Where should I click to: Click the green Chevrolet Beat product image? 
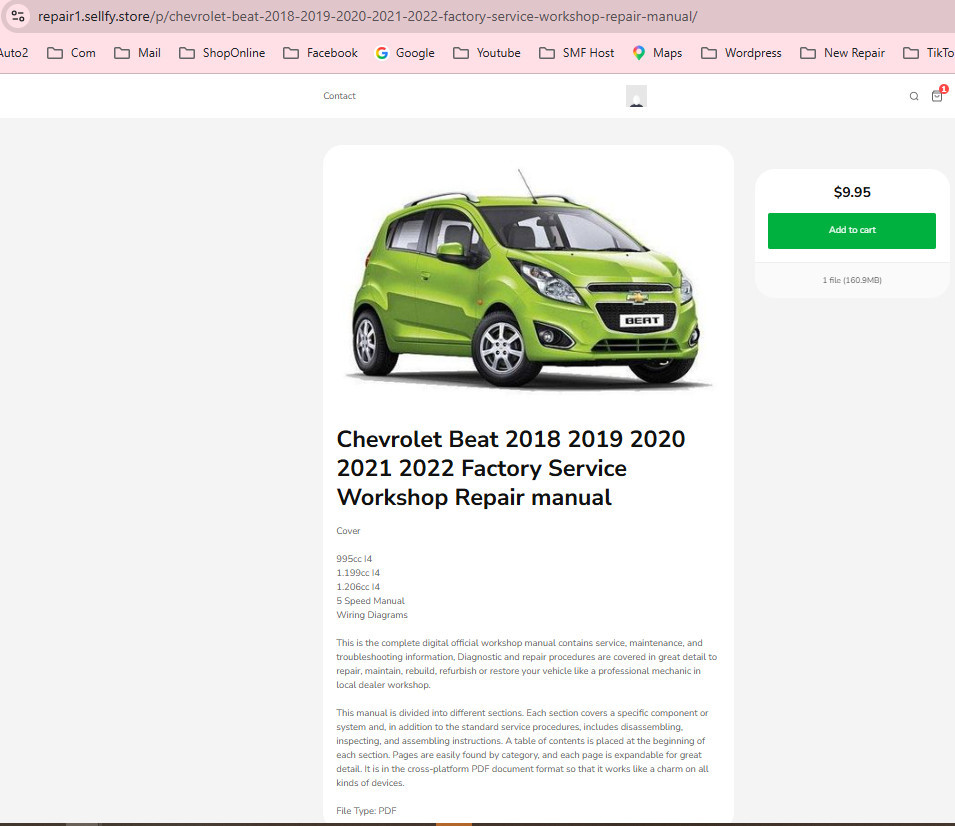[x=527, y=278]
